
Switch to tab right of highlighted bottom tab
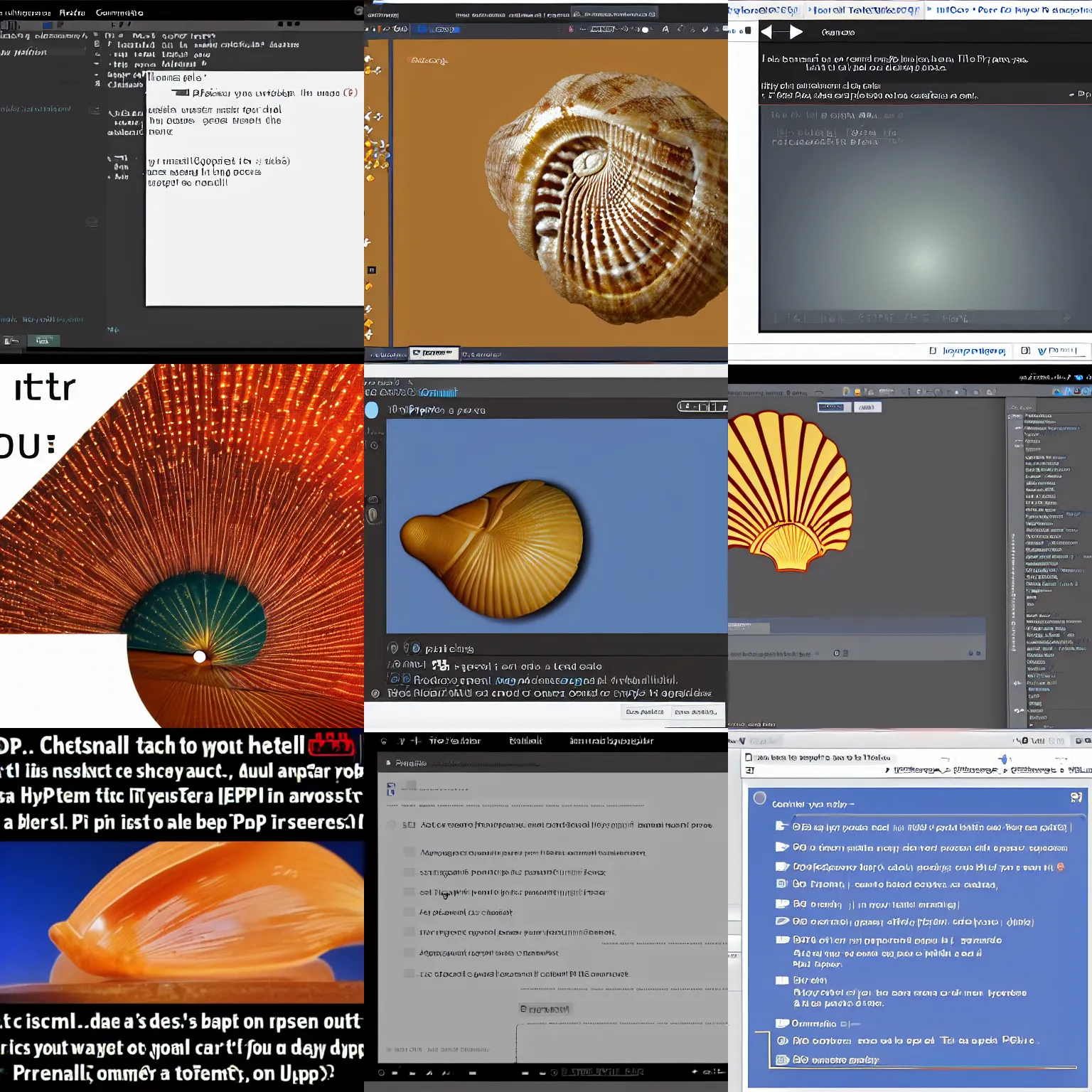(481, 354)
